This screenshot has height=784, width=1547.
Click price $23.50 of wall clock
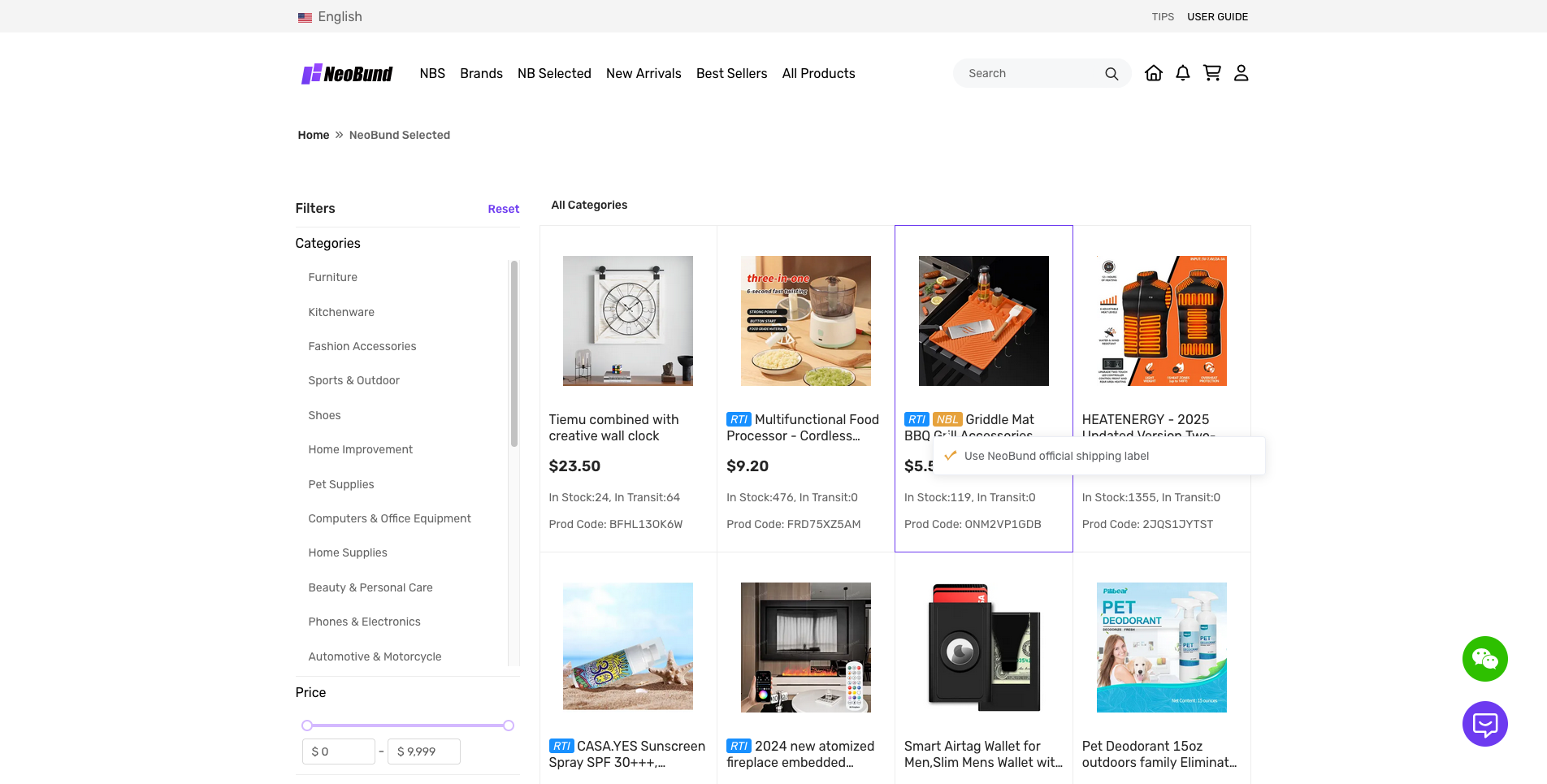574,466
